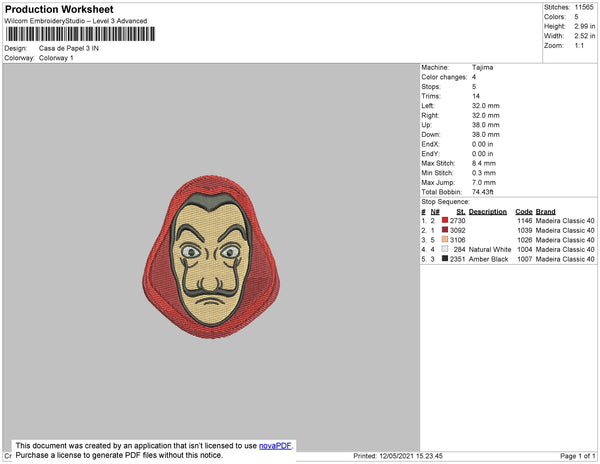Select the peach 3106 color swatch

[445, 239]
